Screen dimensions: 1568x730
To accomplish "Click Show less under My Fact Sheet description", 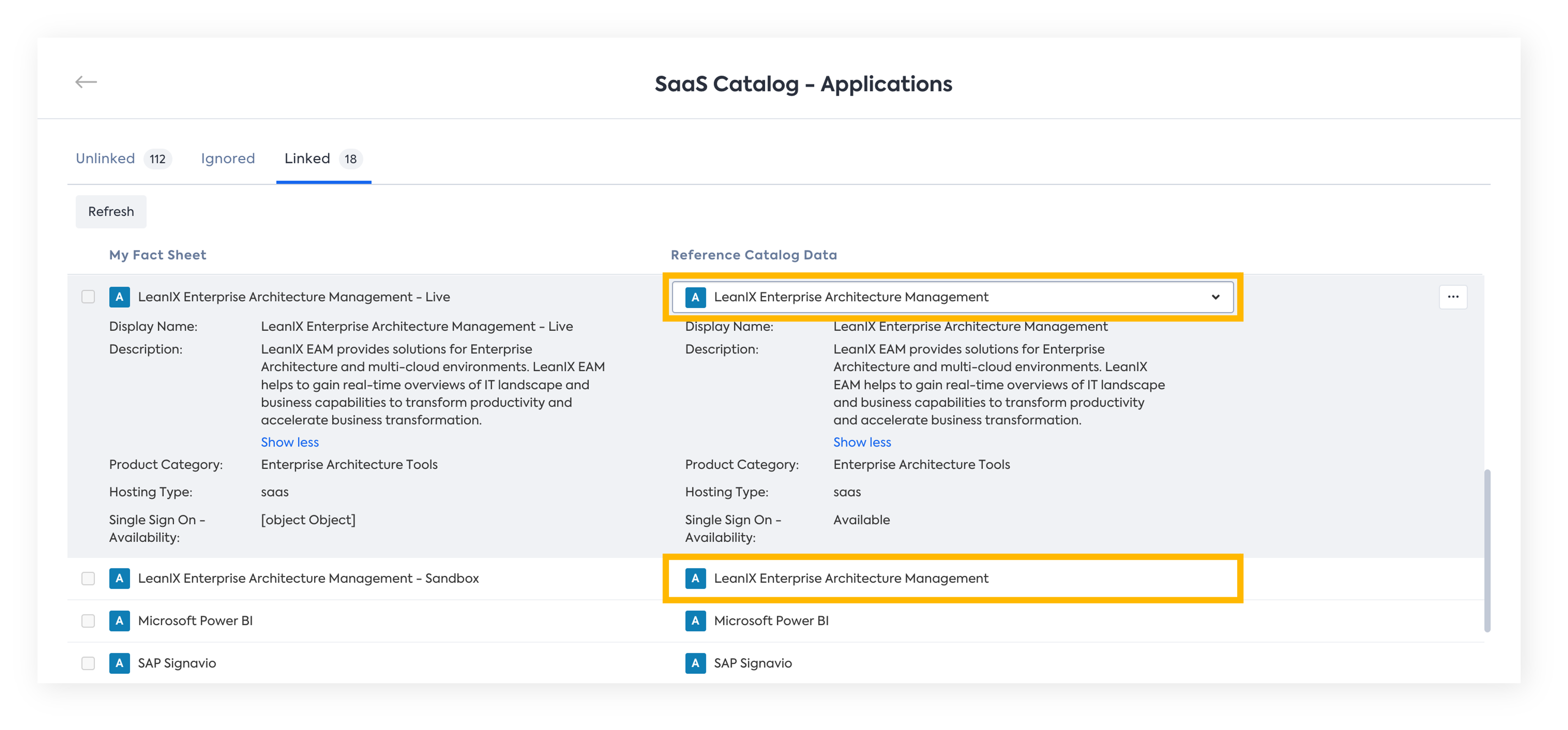I will pos(290,442).
